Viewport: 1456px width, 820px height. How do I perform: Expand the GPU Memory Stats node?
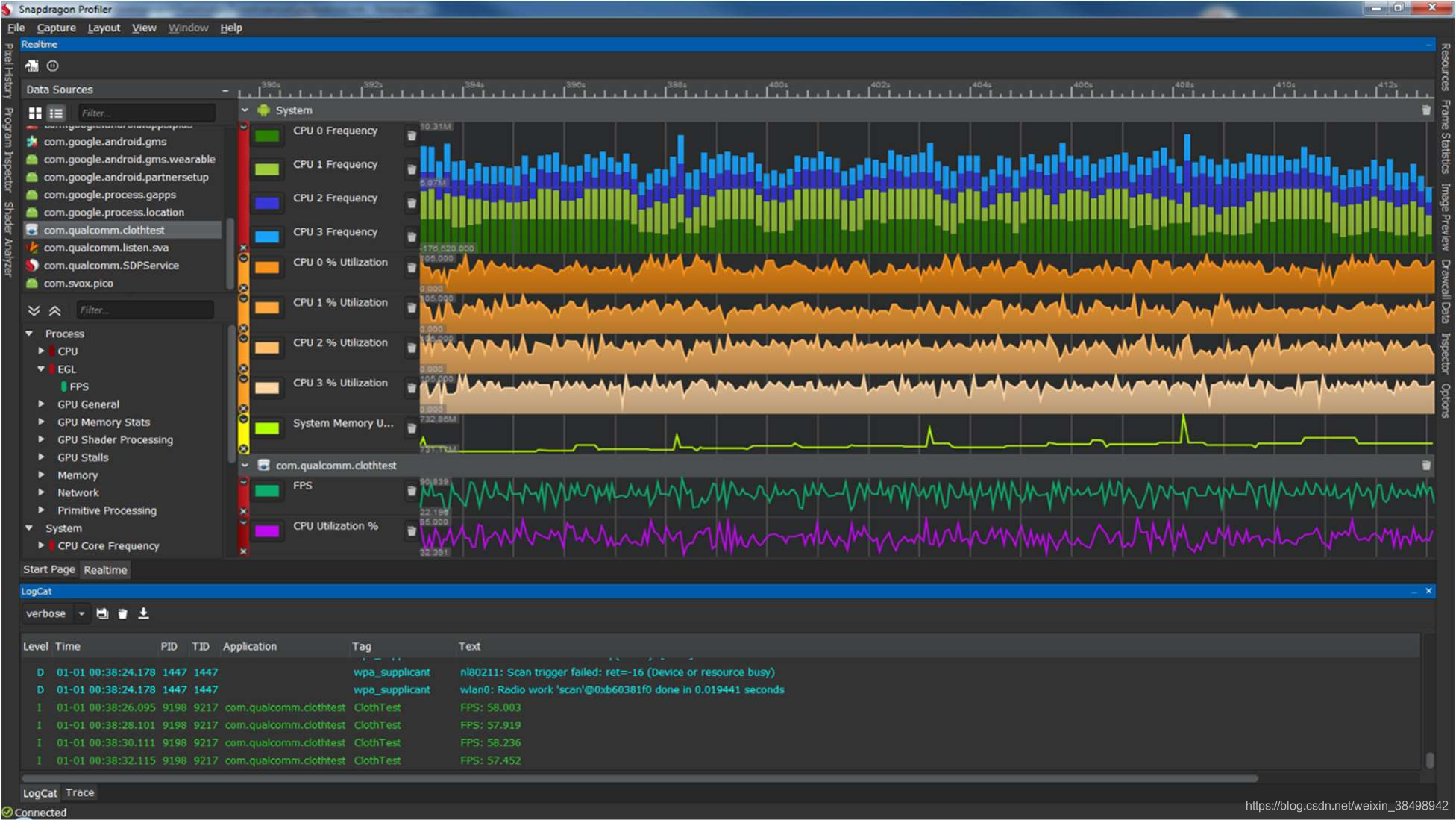click(41, 422)
